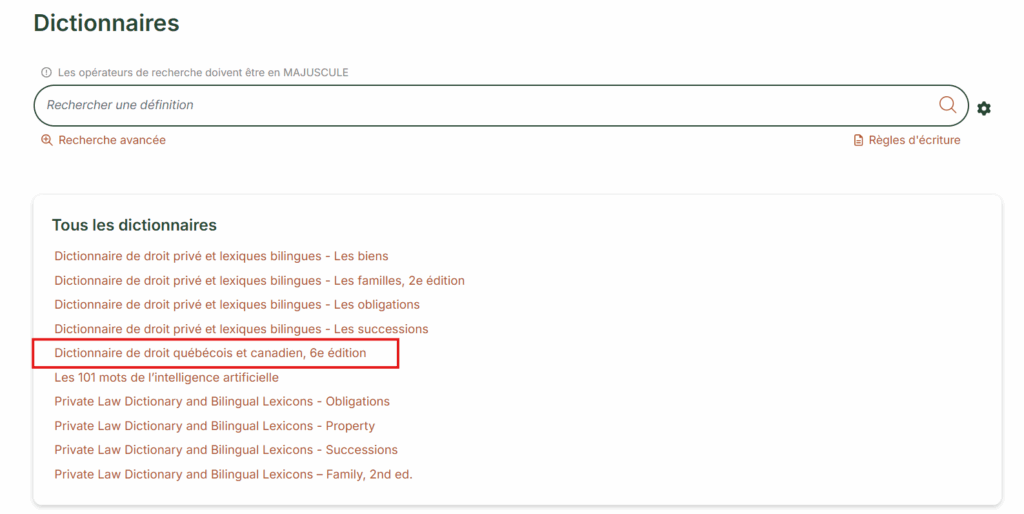Click the document icon beside Règles d'écriture

point(858,141)
